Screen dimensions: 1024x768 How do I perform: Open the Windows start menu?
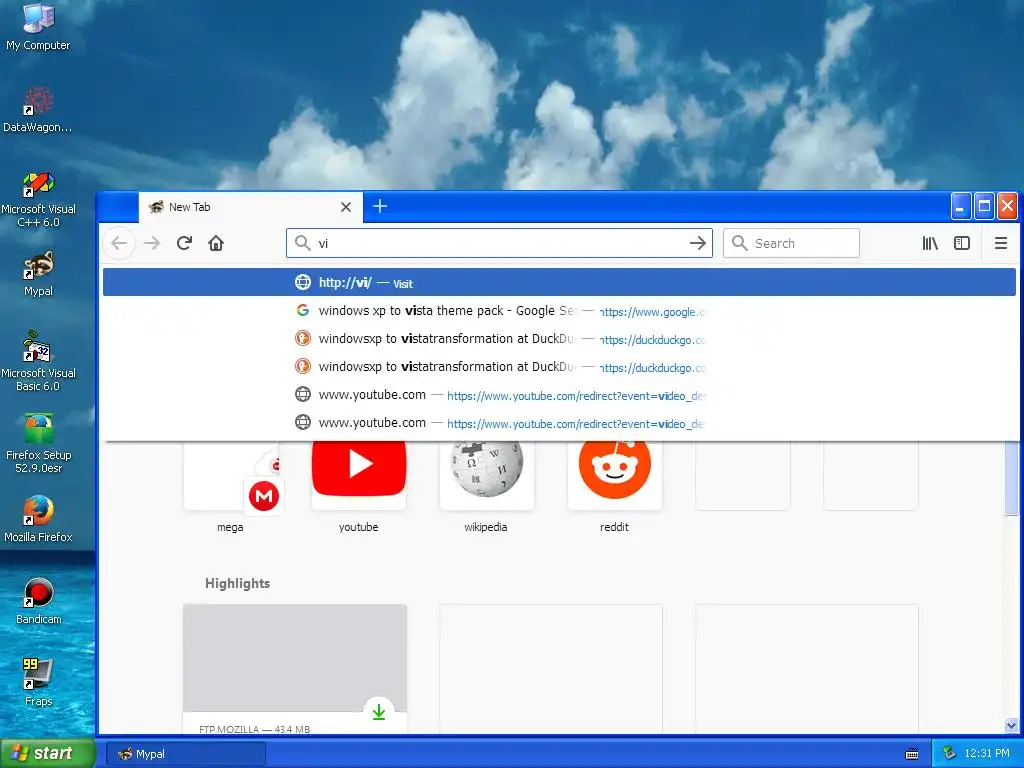pos(48,753)
